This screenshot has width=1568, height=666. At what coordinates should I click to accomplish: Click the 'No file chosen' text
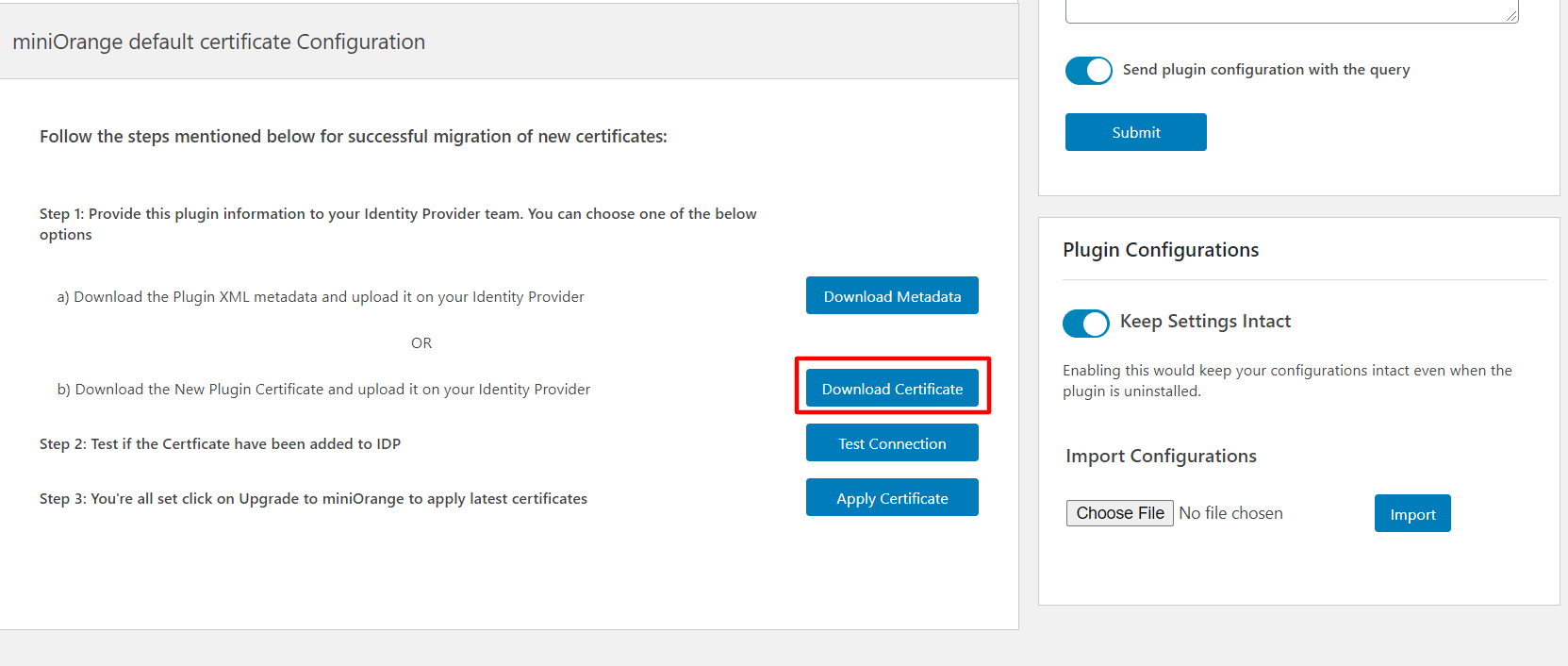pyautogui.click(x=1230, y=513)
